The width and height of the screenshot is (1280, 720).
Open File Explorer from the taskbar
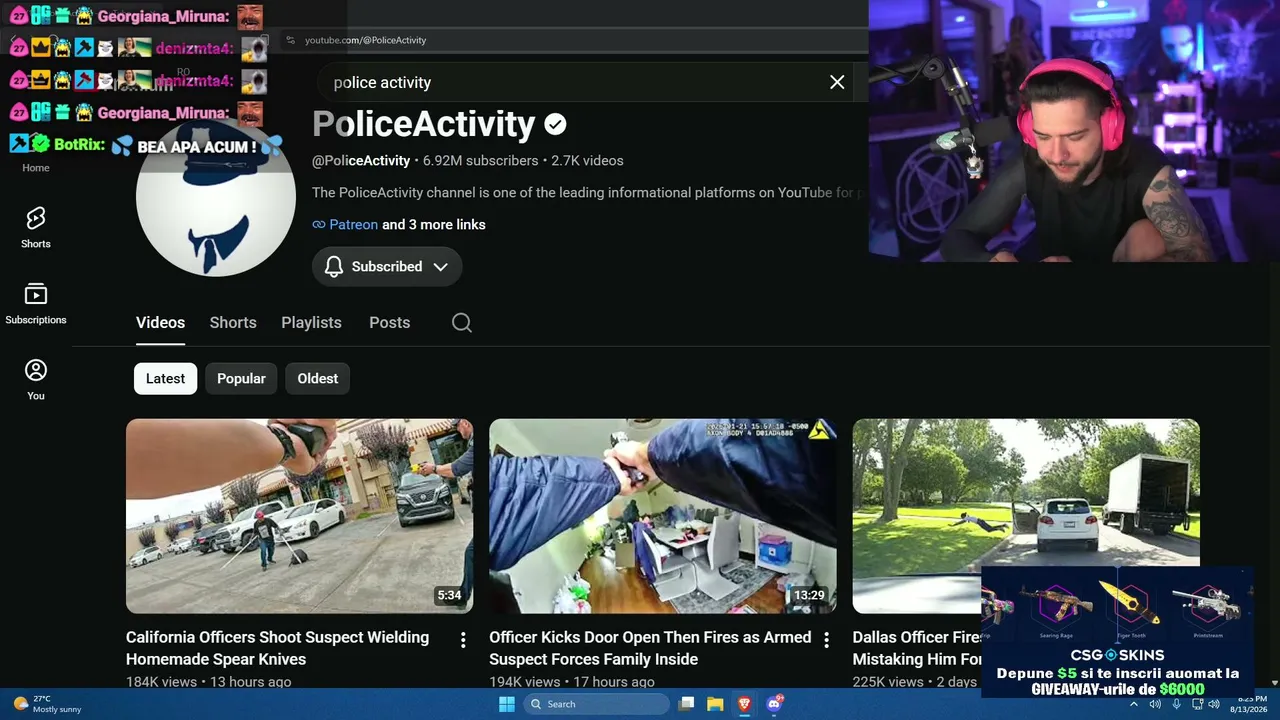pos(715,704)
